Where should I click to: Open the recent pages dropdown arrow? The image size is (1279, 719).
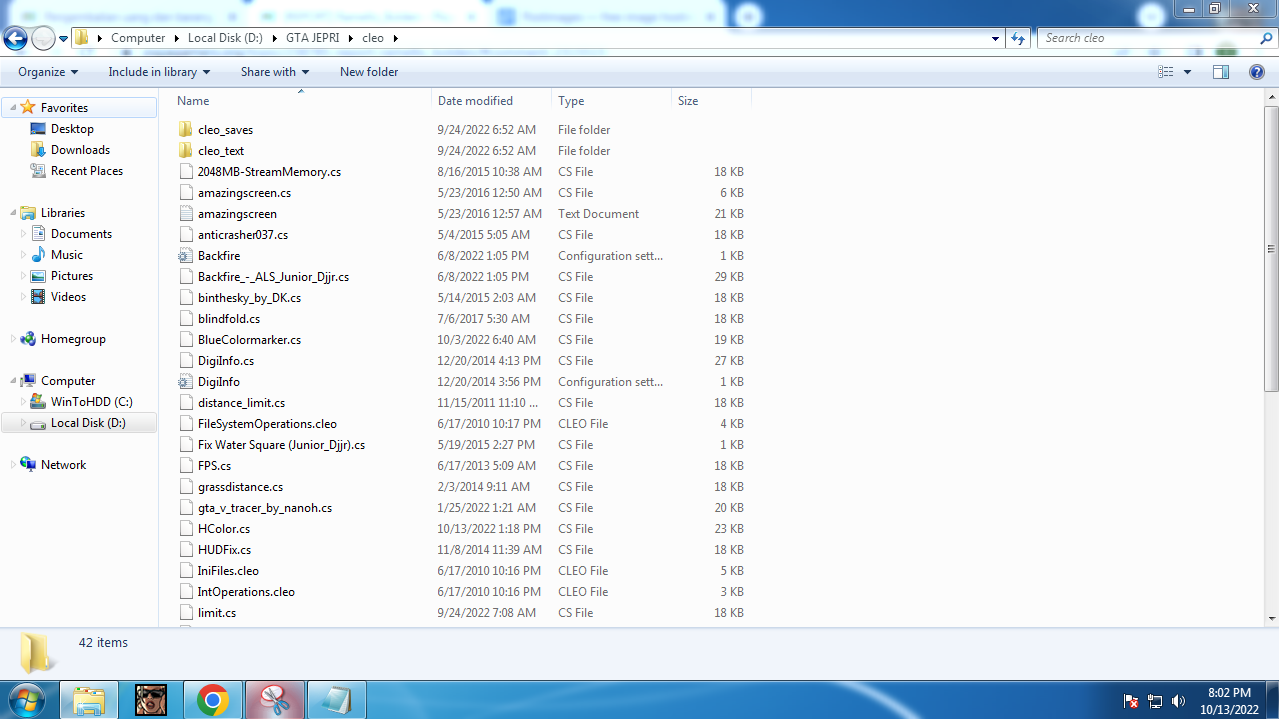tap(63, 39)
